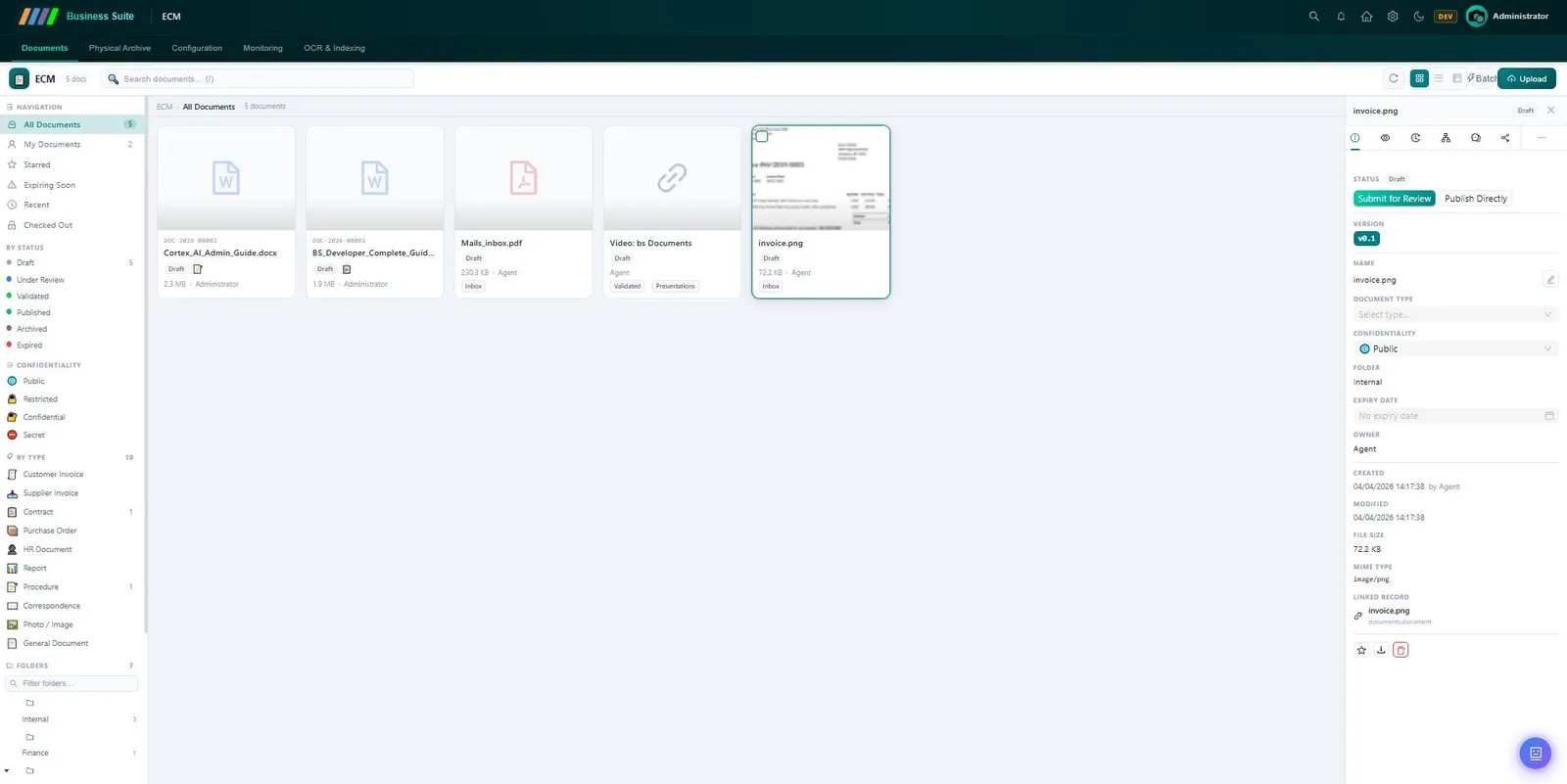Open the global search icon in header
This screenshot has width=1567, height=784.
click(x=1314, y=17)
